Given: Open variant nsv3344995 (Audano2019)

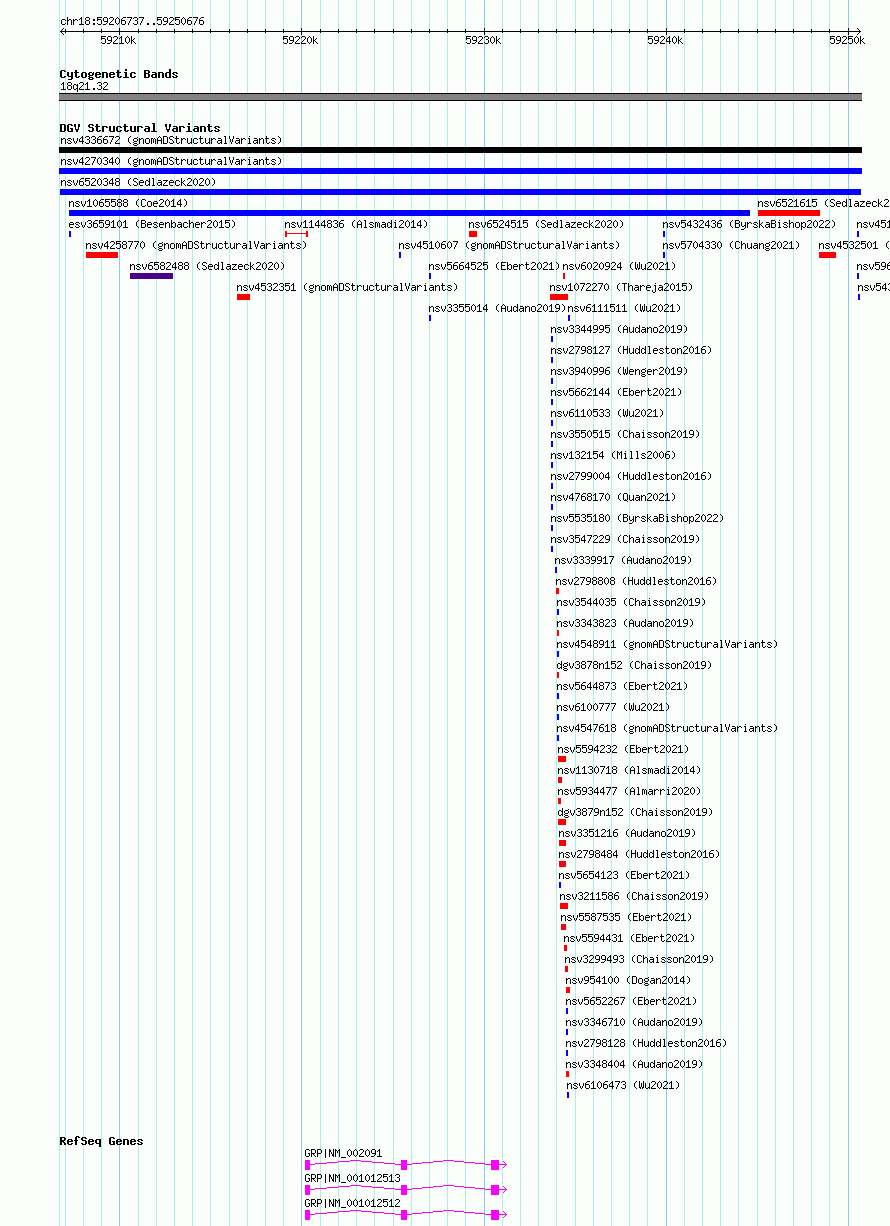Looking at the screenshot, I should pos(619,329).
